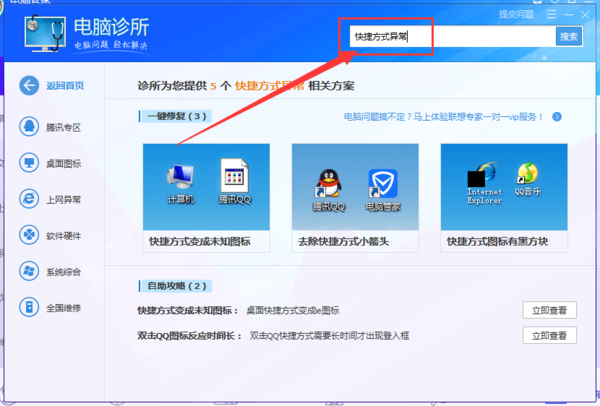Click the 计算机 icon in first repair card

click(x=181, y=176)
